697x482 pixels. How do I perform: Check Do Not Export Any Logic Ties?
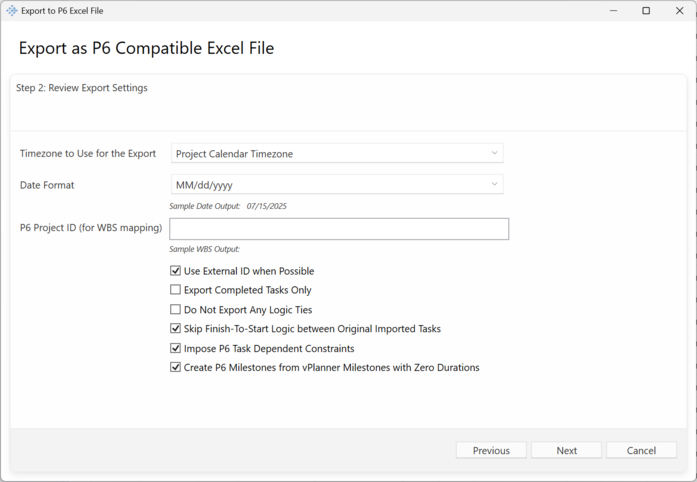pos(176,310)
